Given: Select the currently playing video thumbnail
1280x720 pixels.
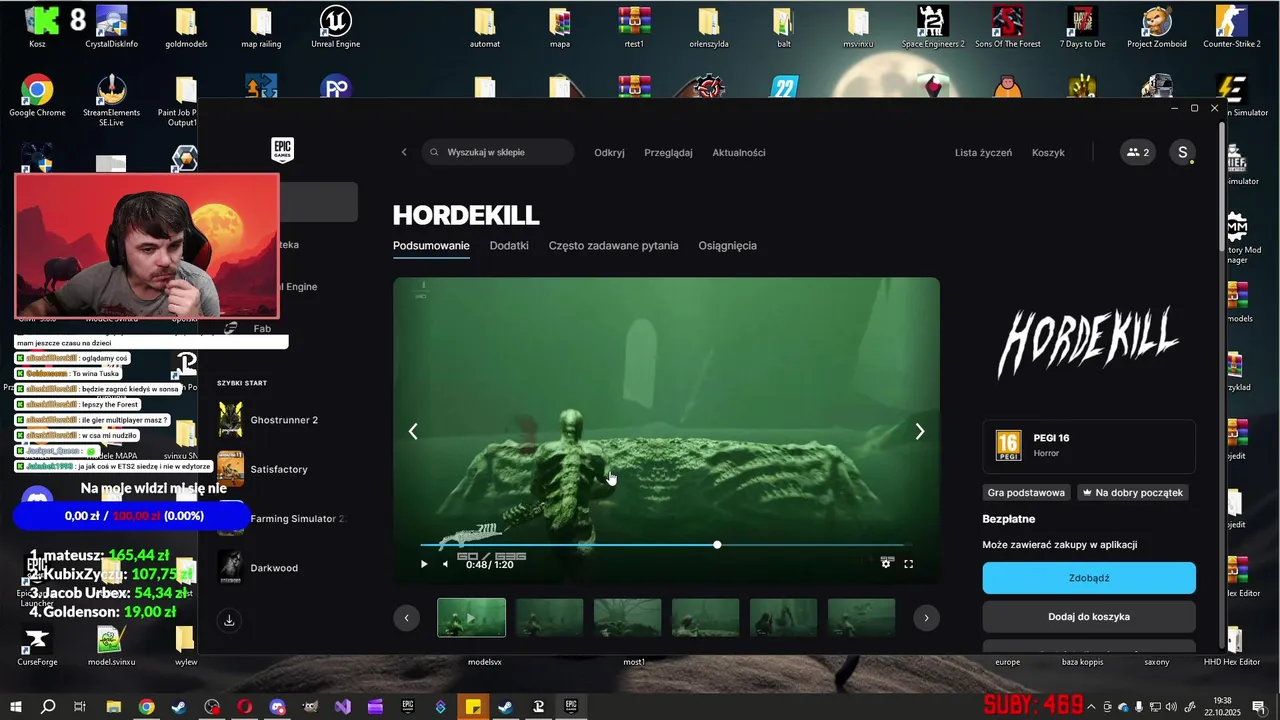Looking at the screenshot, I should pyautogui.click(x=472, y=618).
